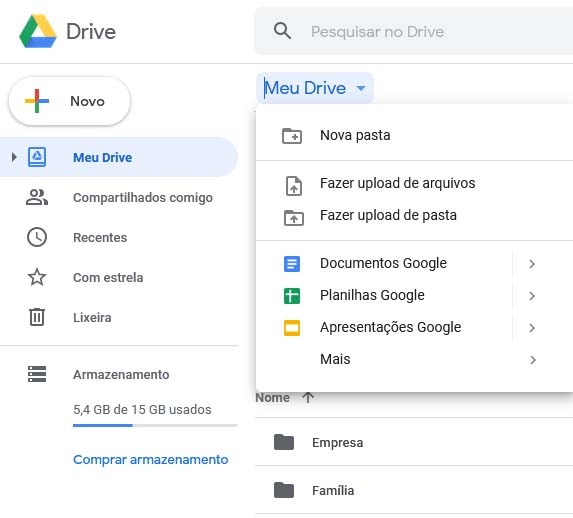Click the Google Drive logo icon
The image size is (573, 518).
pos(38,31)
